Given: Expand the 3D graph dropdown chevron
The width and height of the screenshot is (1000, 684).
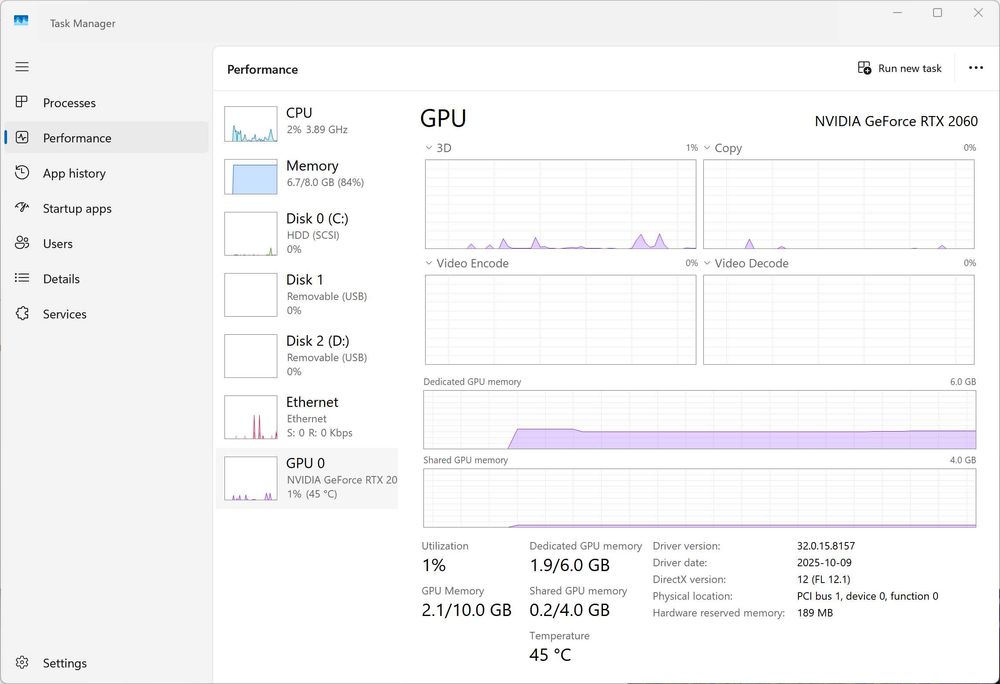Looking at the screenshot, I should click(x=429, y=148).
